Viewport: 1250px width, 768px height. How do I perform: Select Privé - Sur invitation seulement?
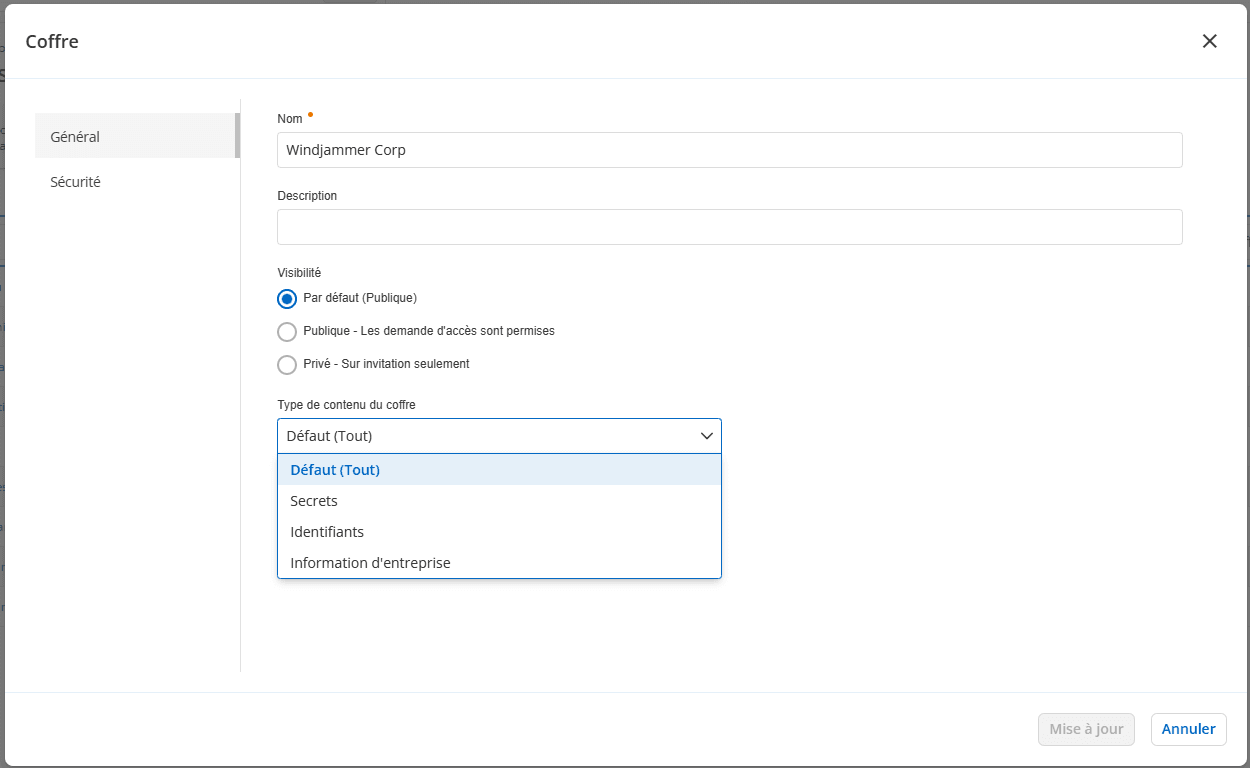point(287,364)
